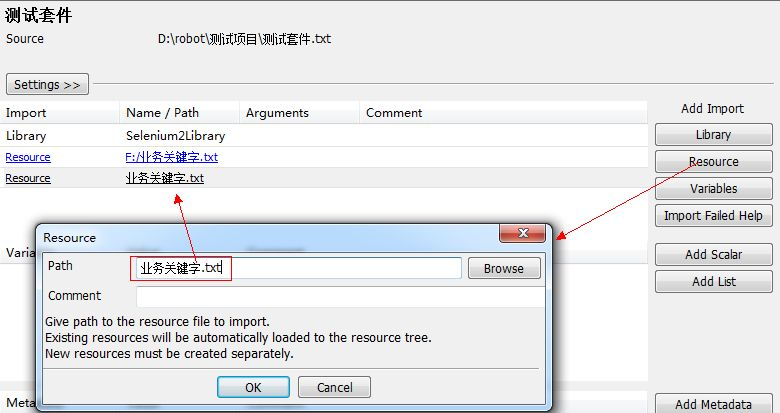
Task: Close the Resource dialog with the X button
Action: point(522,233)
